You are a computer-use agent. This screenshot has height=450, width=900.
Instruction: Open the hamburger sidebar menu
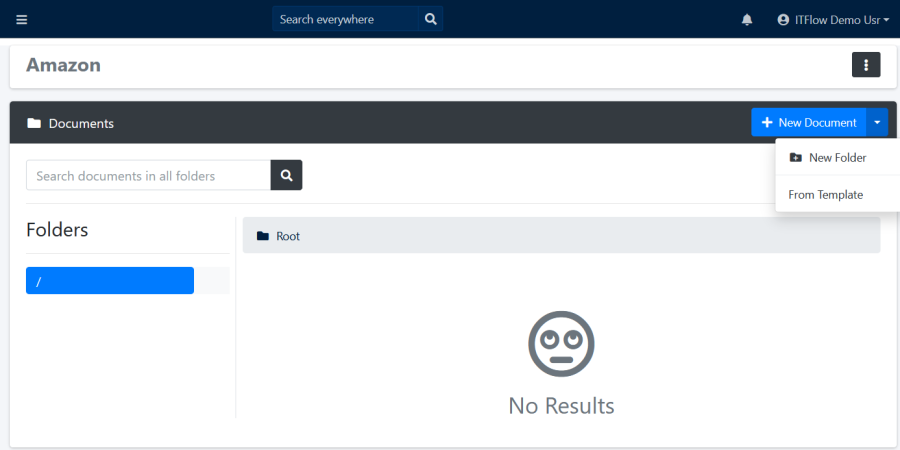pos(22,19)
